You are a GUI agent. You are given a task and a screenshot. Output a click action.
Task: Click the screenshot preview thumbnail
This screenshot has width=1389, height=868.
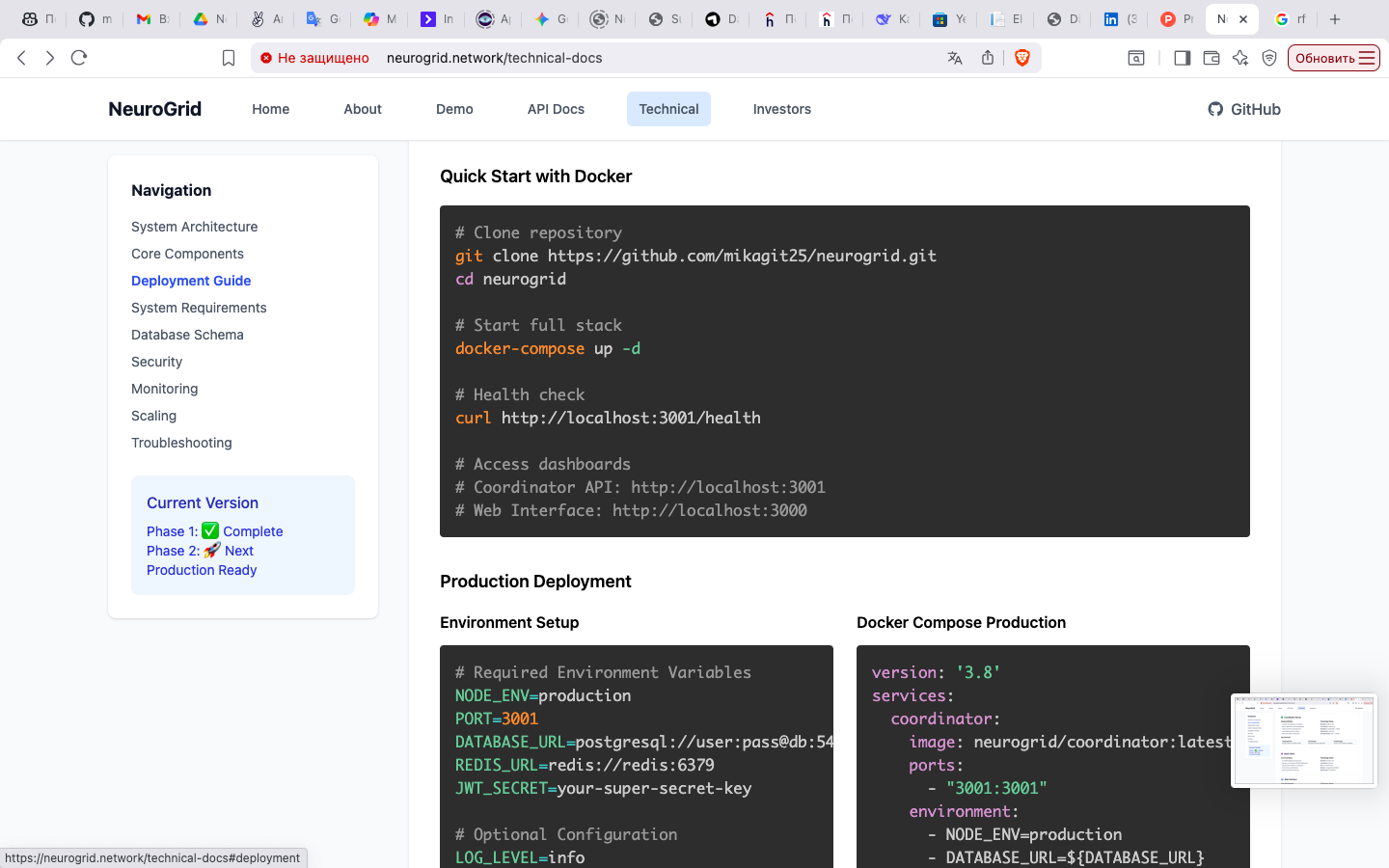pyautogui.click(x=1303, y=741)
